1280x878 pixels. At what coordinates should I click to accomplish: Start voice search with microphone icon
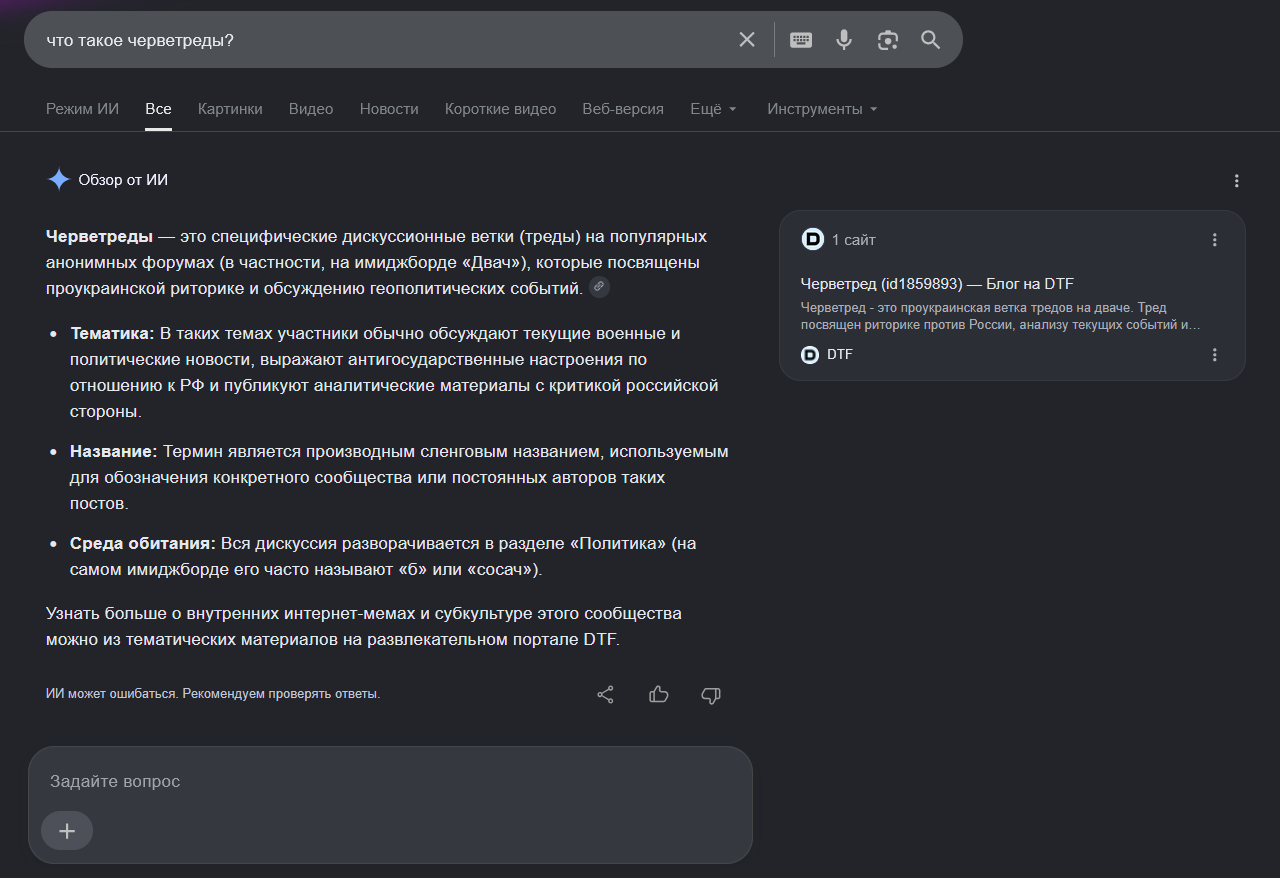844,40
